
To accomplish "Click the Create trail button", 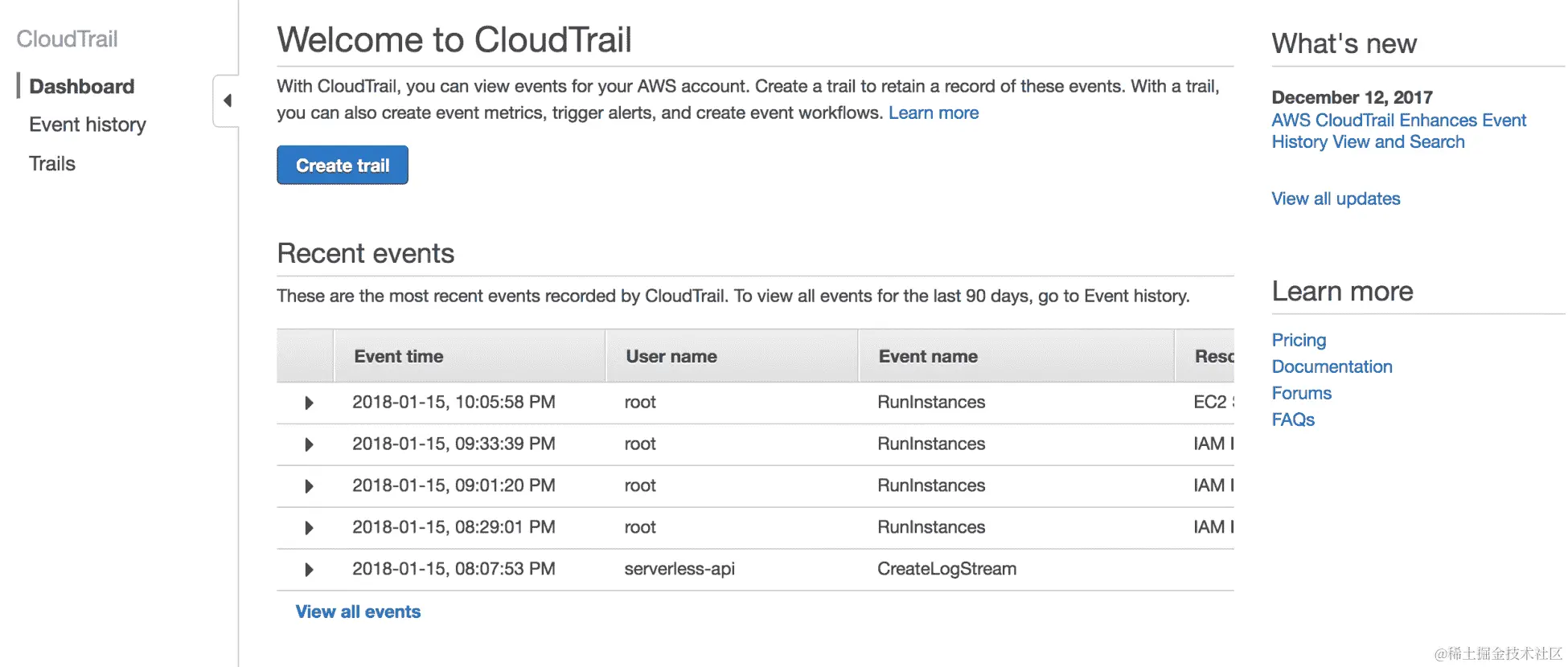I will [x=343, y=166].
